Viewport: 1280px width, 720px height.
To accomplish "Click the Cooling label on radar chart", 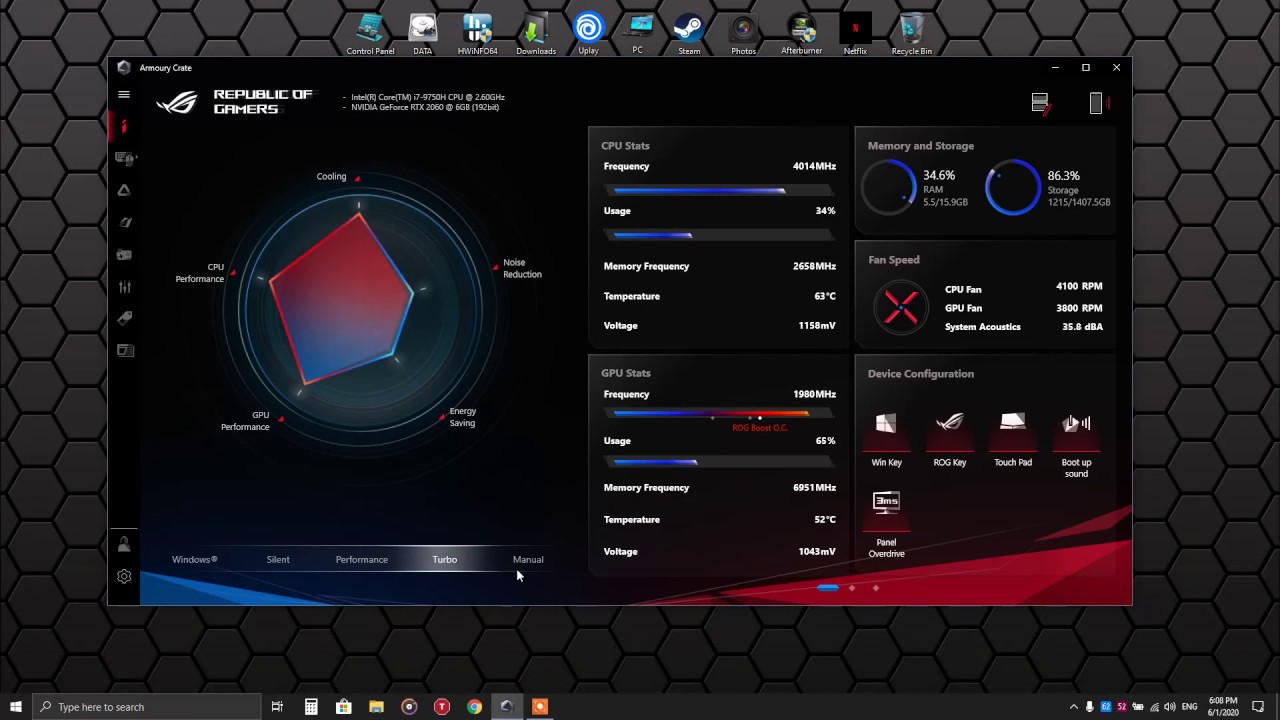I will [x=331, y=177].
